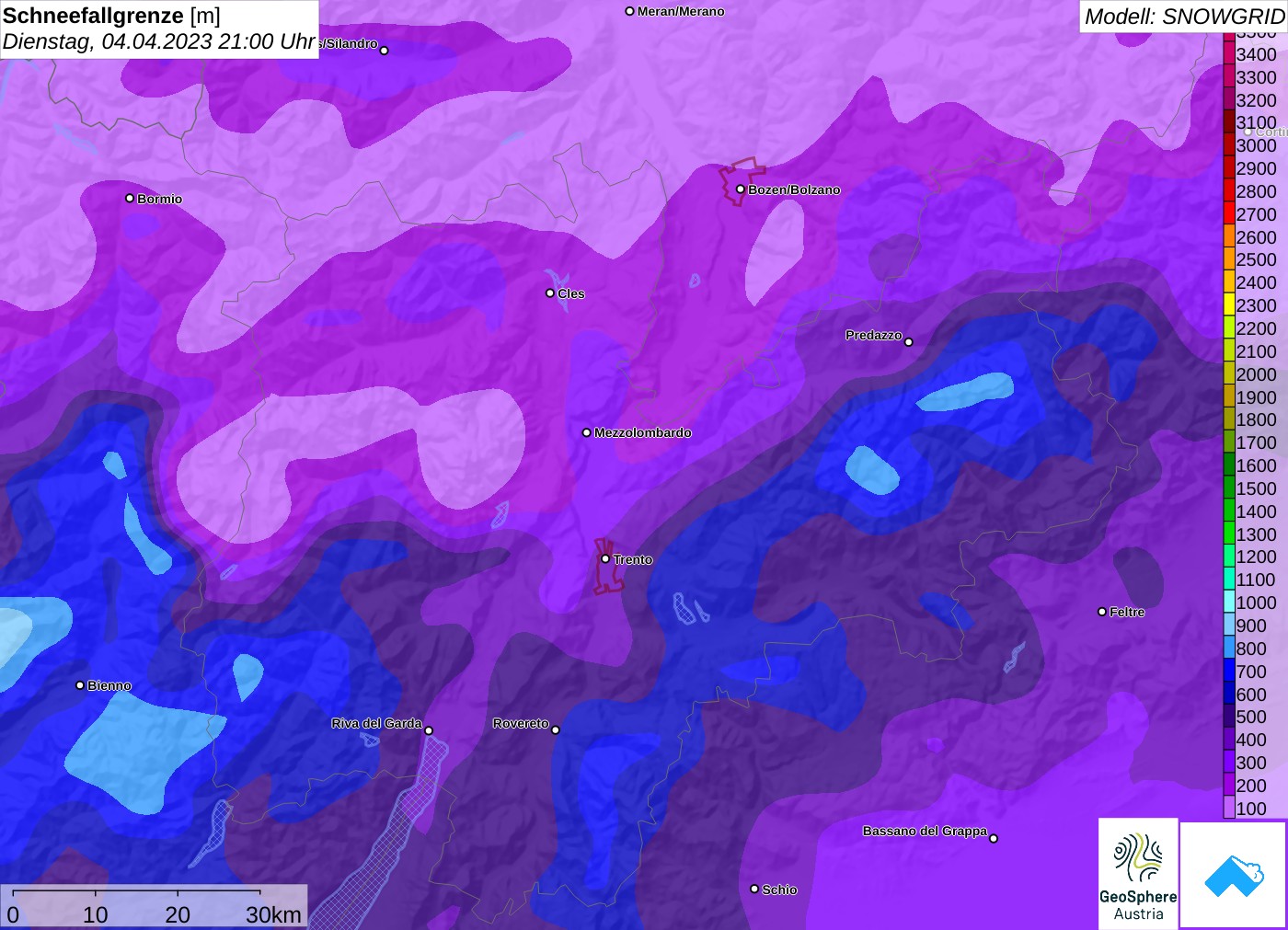Click the date Dienstag, 04.04.2023 21:00 Uhr
1288x930 pixels.
pos(159,41)
